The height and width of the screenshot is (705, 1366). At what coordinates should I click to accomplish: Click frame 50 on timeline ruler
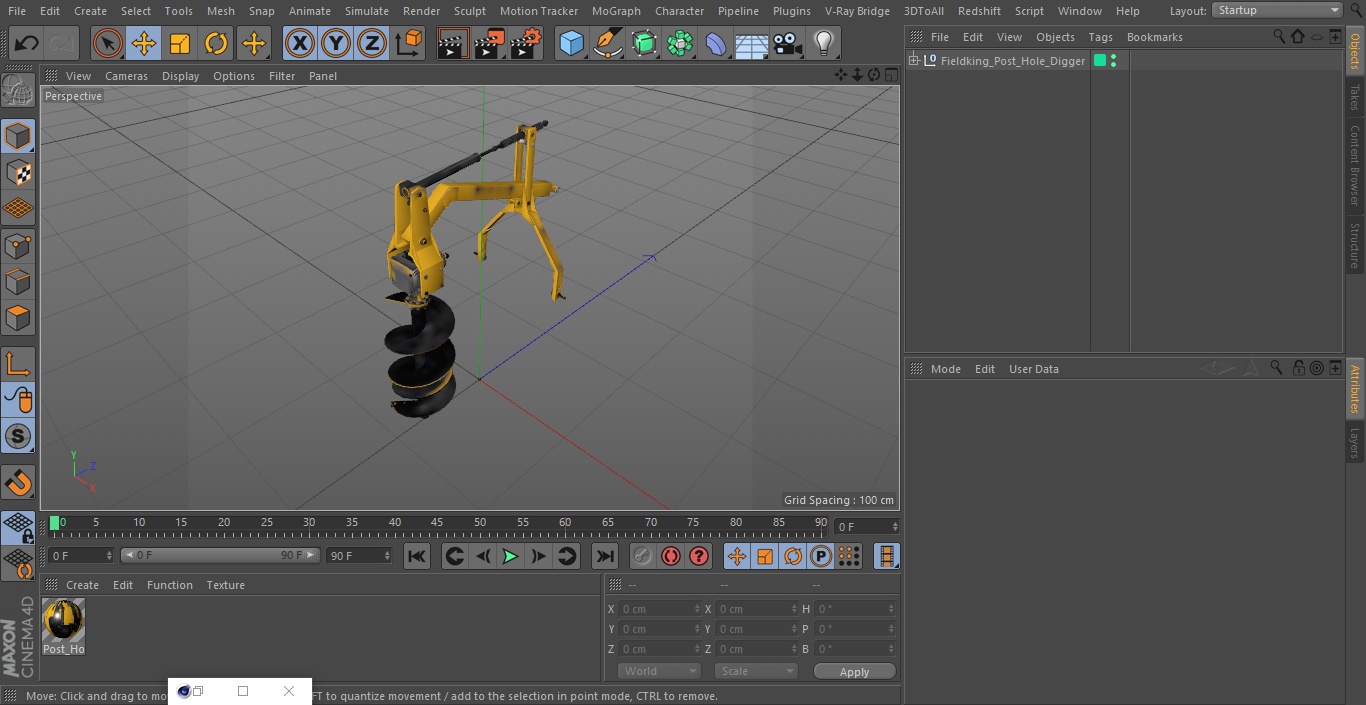480,522
